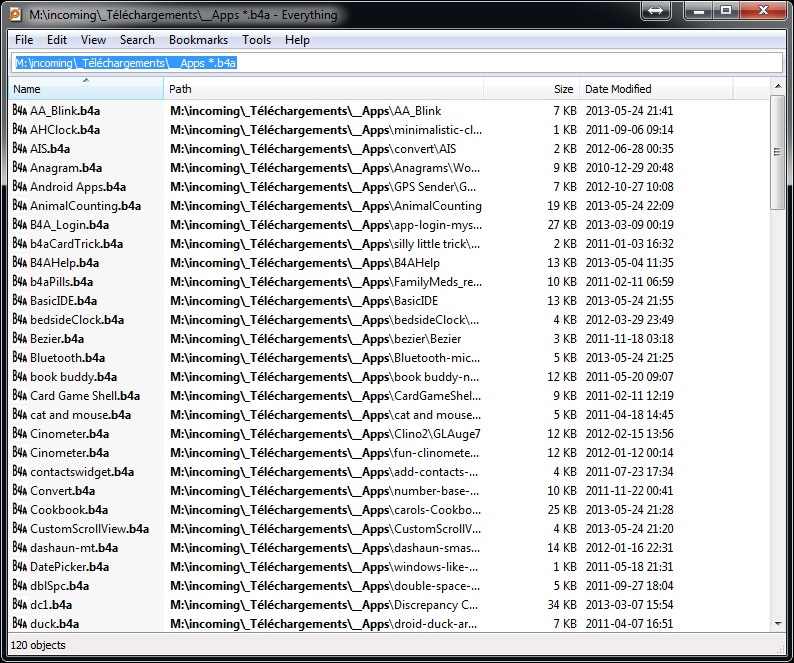Click the B4A icon of Convert.b4a

point(20,490)
